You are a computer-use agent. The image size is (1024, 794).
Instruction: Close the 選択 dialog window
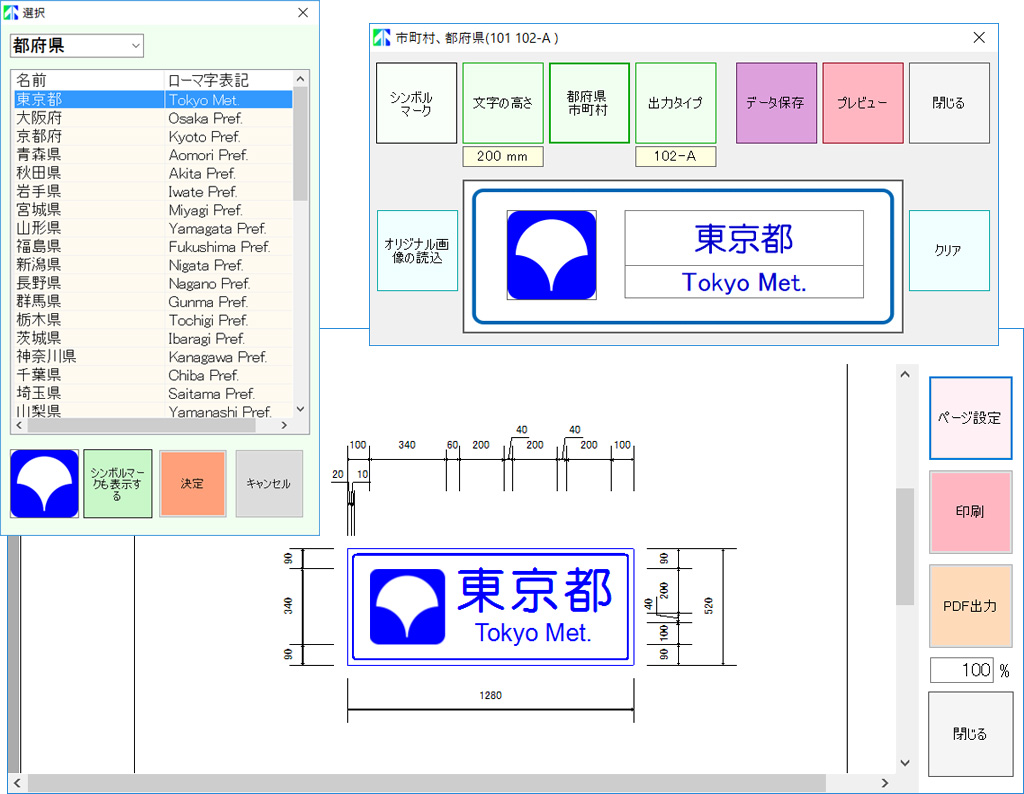click(303, 12)
